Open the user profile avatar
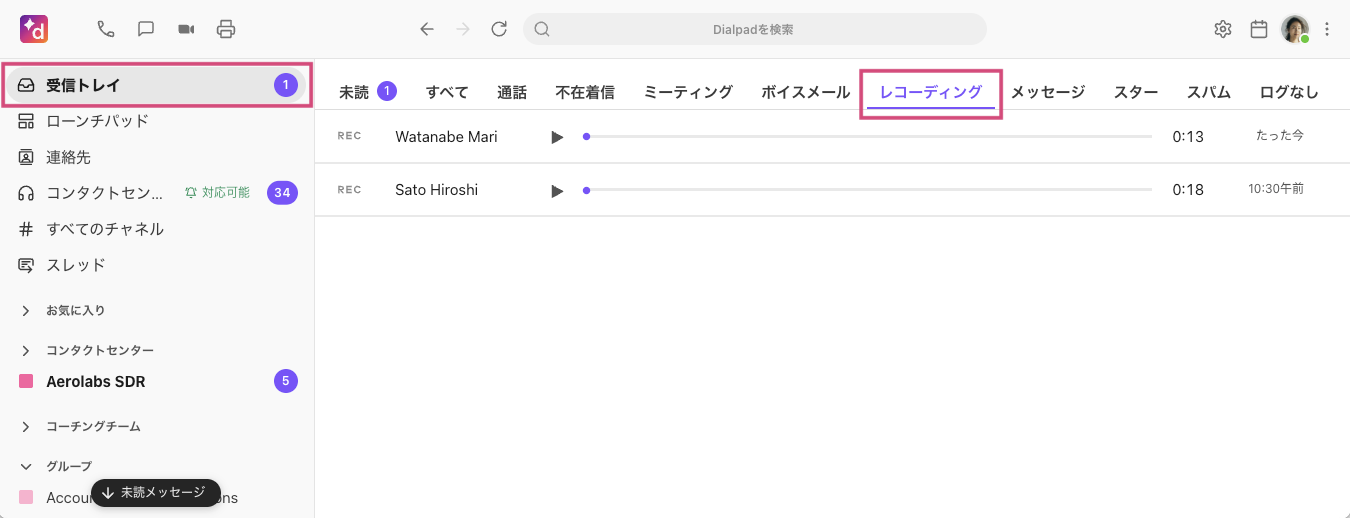The image size is (1350, 518). point(1295,29)
